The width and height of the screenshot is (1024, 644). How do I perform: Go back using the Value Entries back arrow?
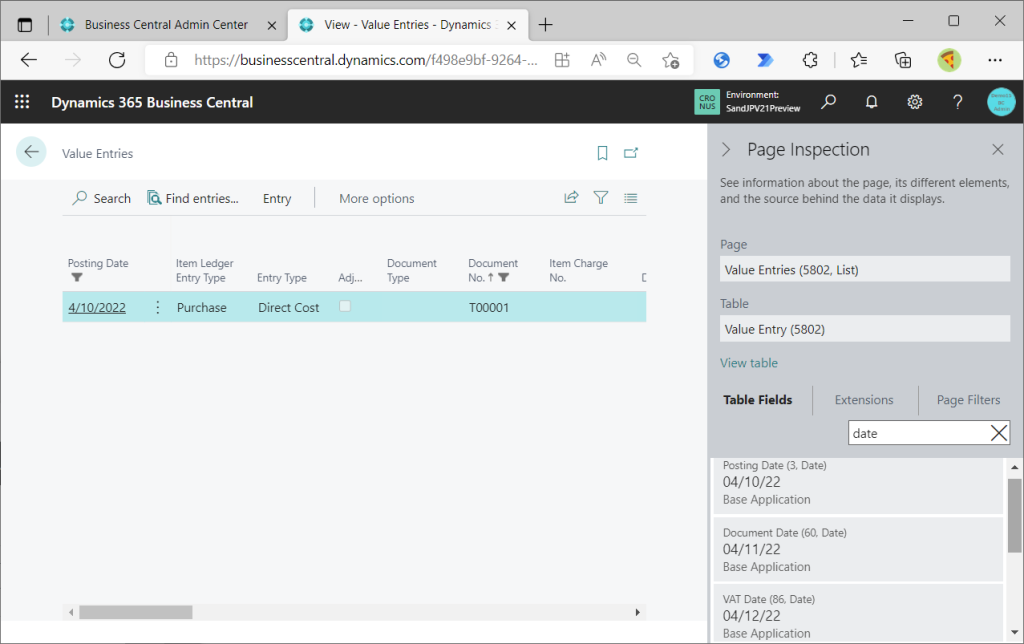pos(31,152)
